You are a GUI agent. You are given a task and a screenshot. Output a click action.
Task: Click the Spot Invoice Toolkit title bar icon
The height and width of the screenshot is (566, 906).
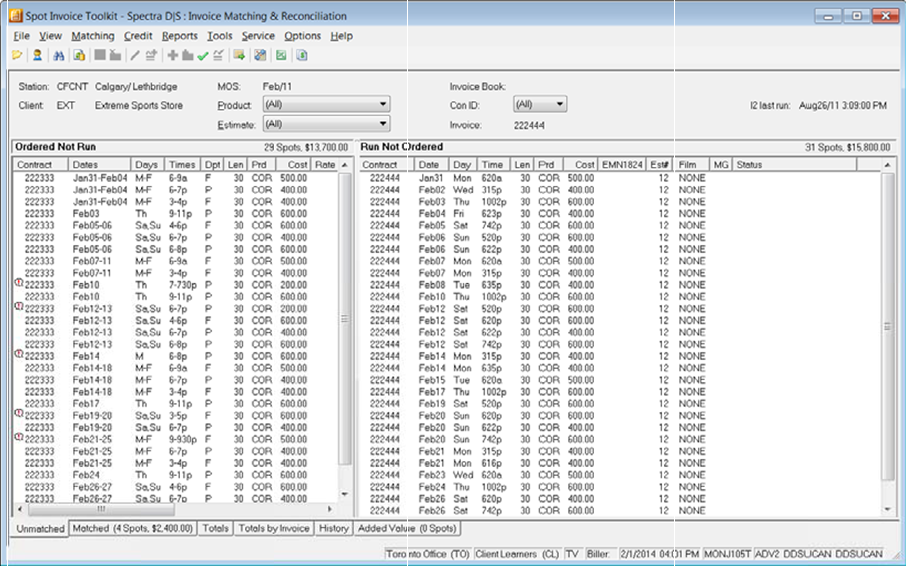tap(16, 16)
